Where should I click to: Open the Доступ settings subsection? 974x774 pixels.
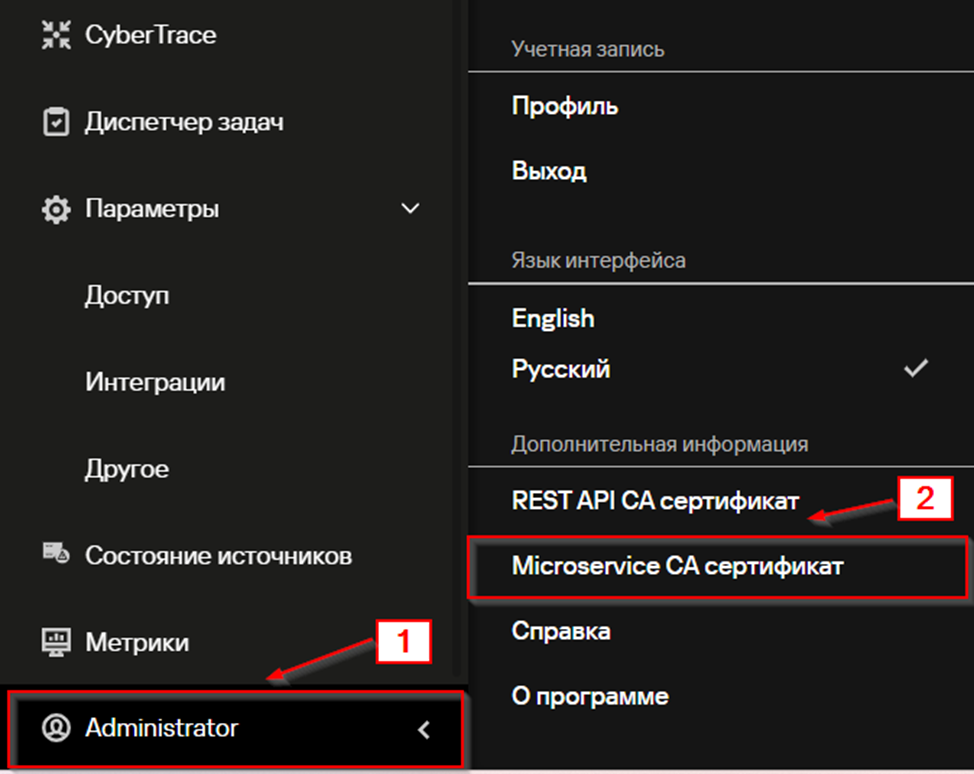pyautogui.click(x=127, y=296)
